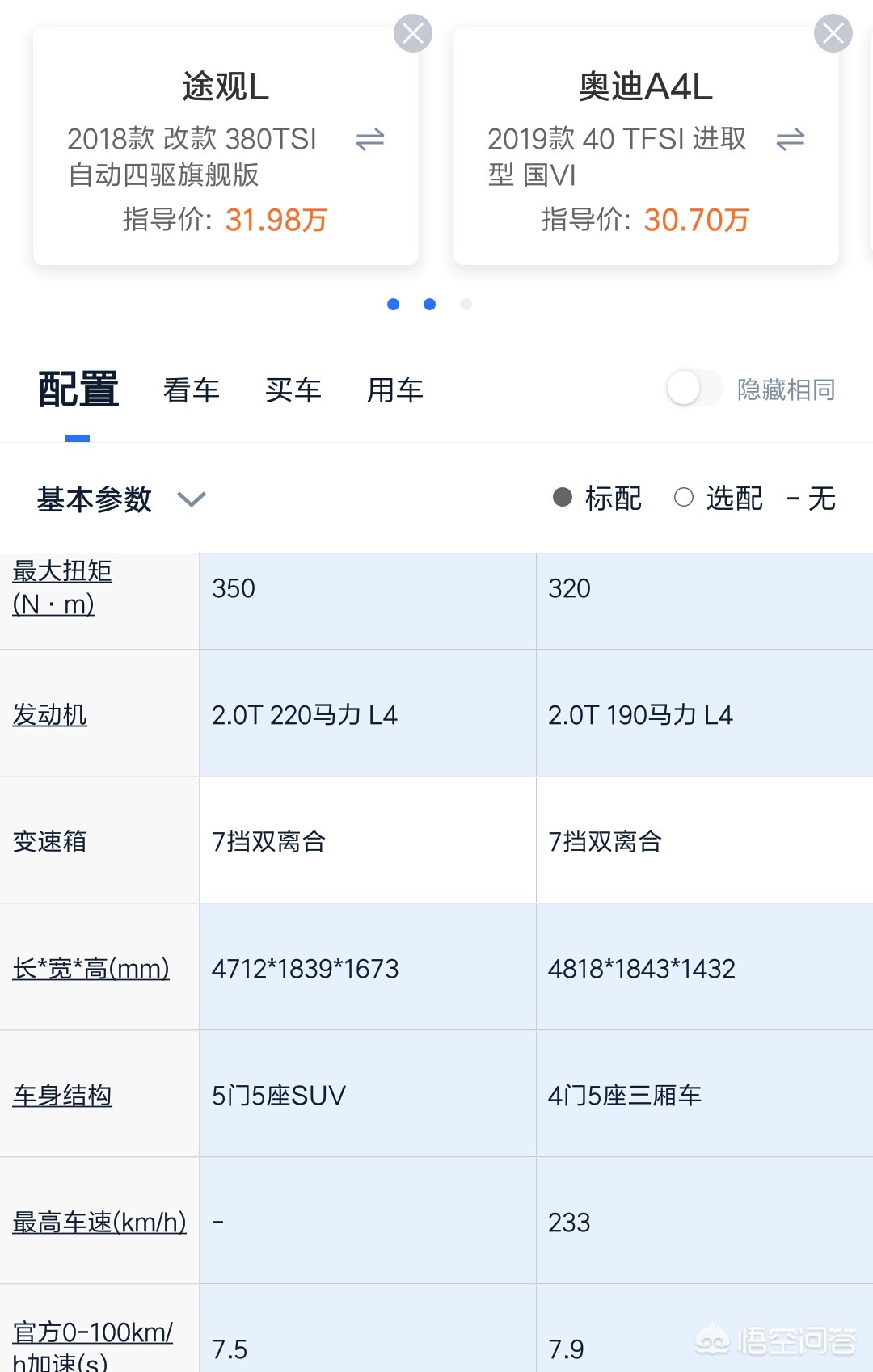Switch to the 买车 tab

point(293,390)
